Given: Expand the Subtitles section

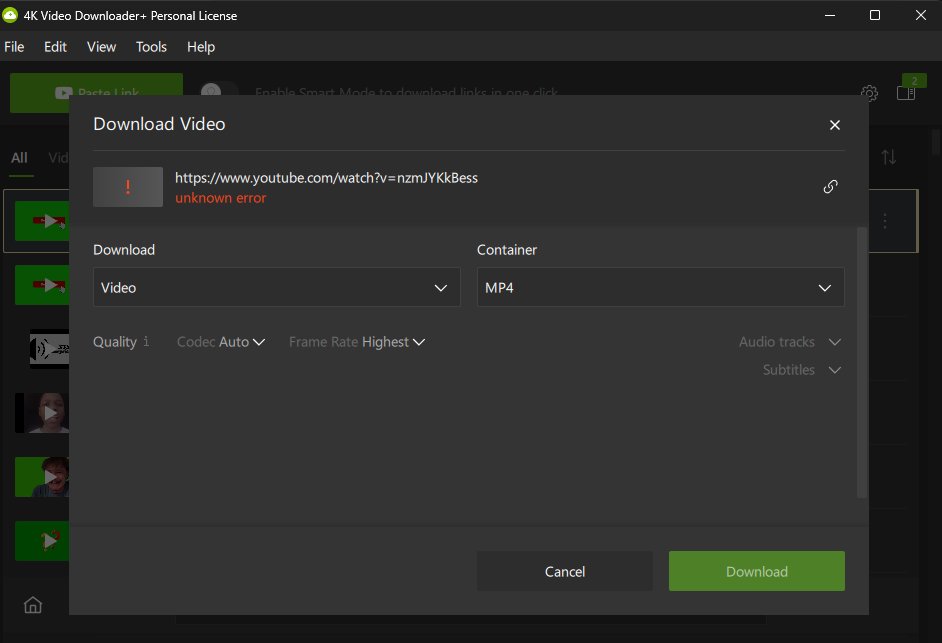Looking at the screenshot, I should 801,370.
